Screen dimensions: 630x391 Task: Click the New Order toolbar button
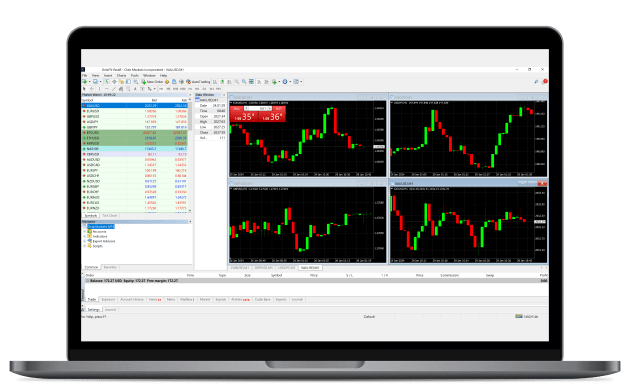(152, 82)
